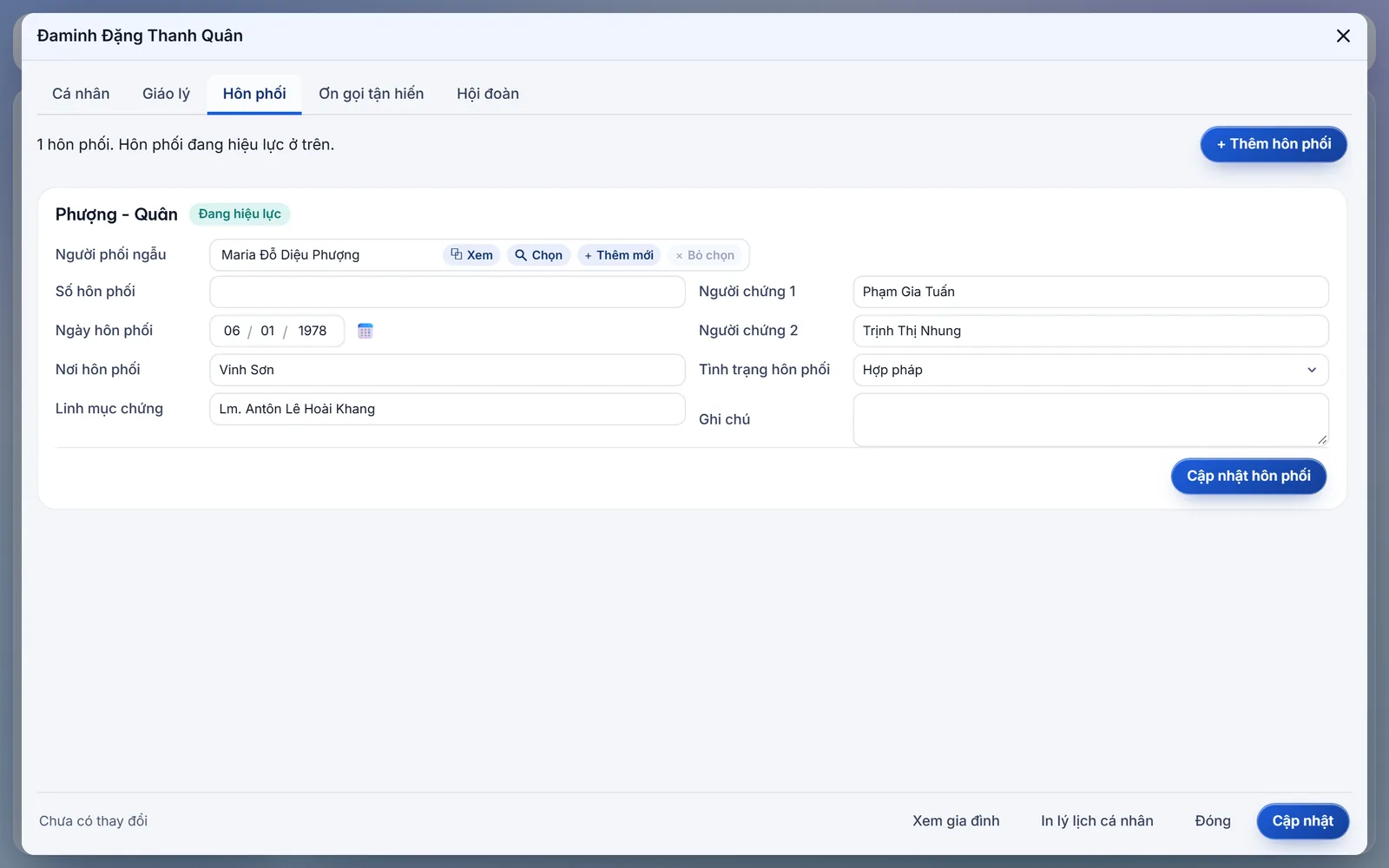Click In lý lịch cá nhân

click(x=1097, y=821)
